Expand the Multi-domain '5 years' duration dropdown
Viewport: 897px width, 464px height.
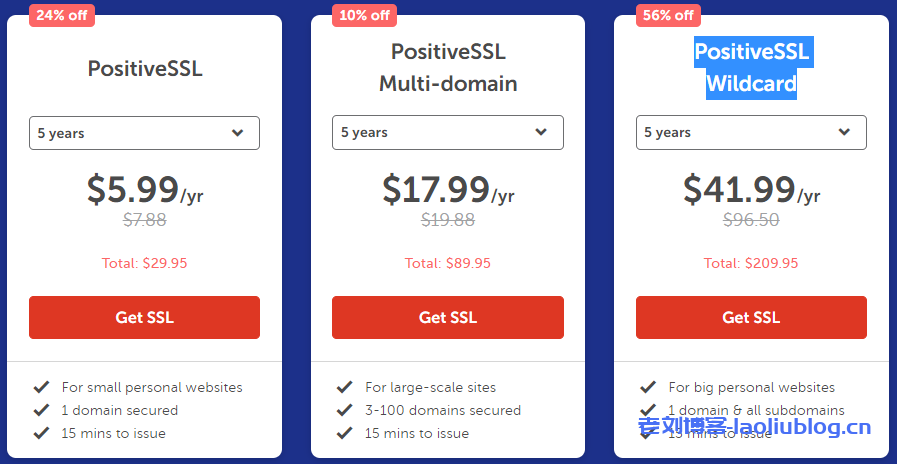coord(447,132)
